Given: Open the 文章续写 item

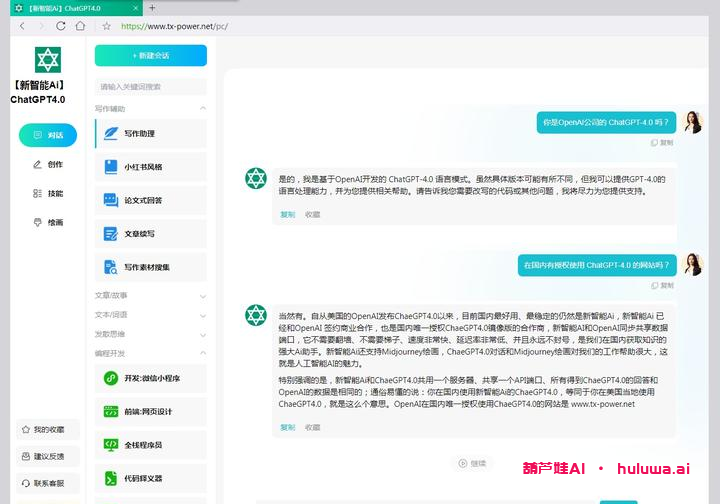Looking at the screenshot, I should click(x=151, y=234).
